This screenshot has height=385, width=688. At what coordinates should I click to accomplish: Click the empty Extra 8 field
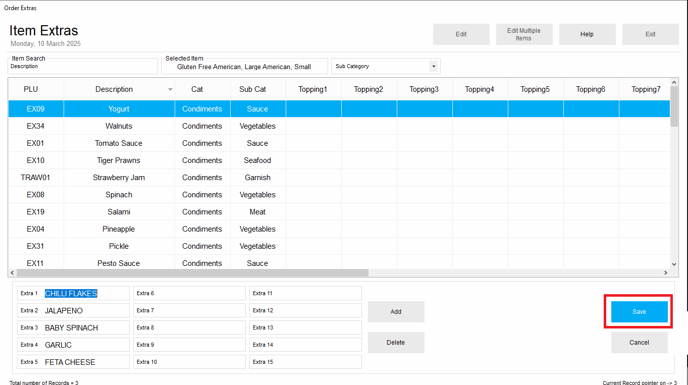tap(189, 327)
